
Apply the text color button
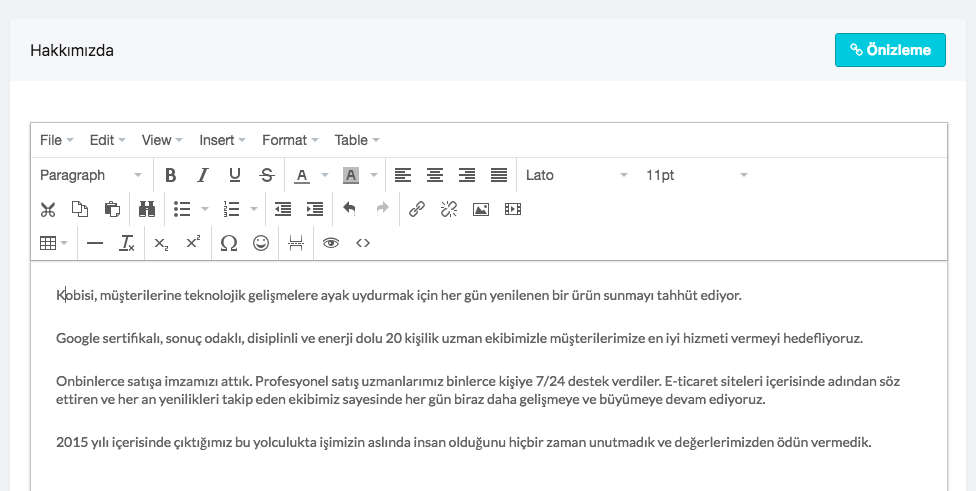click(x=302, y=175)
